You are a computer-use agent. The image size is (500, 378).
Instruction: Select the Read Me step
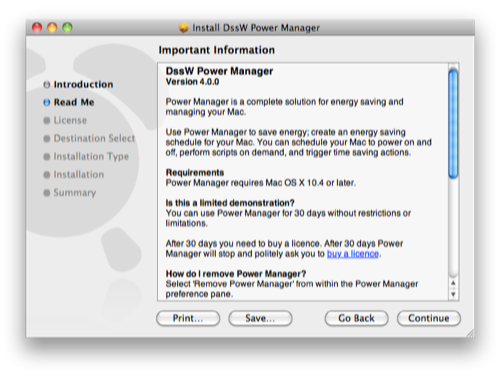pos(74,102)
